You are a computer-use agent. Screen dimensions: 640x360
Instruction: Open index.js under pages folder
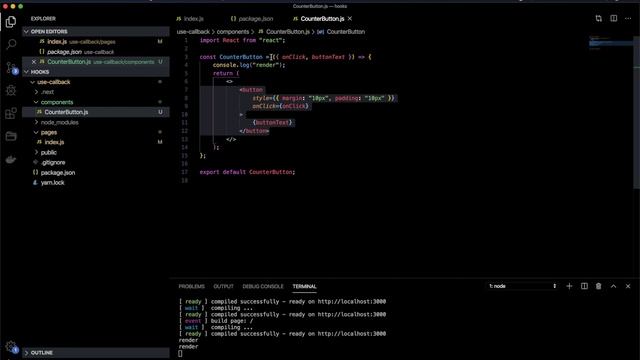click(x=96, y=142)
